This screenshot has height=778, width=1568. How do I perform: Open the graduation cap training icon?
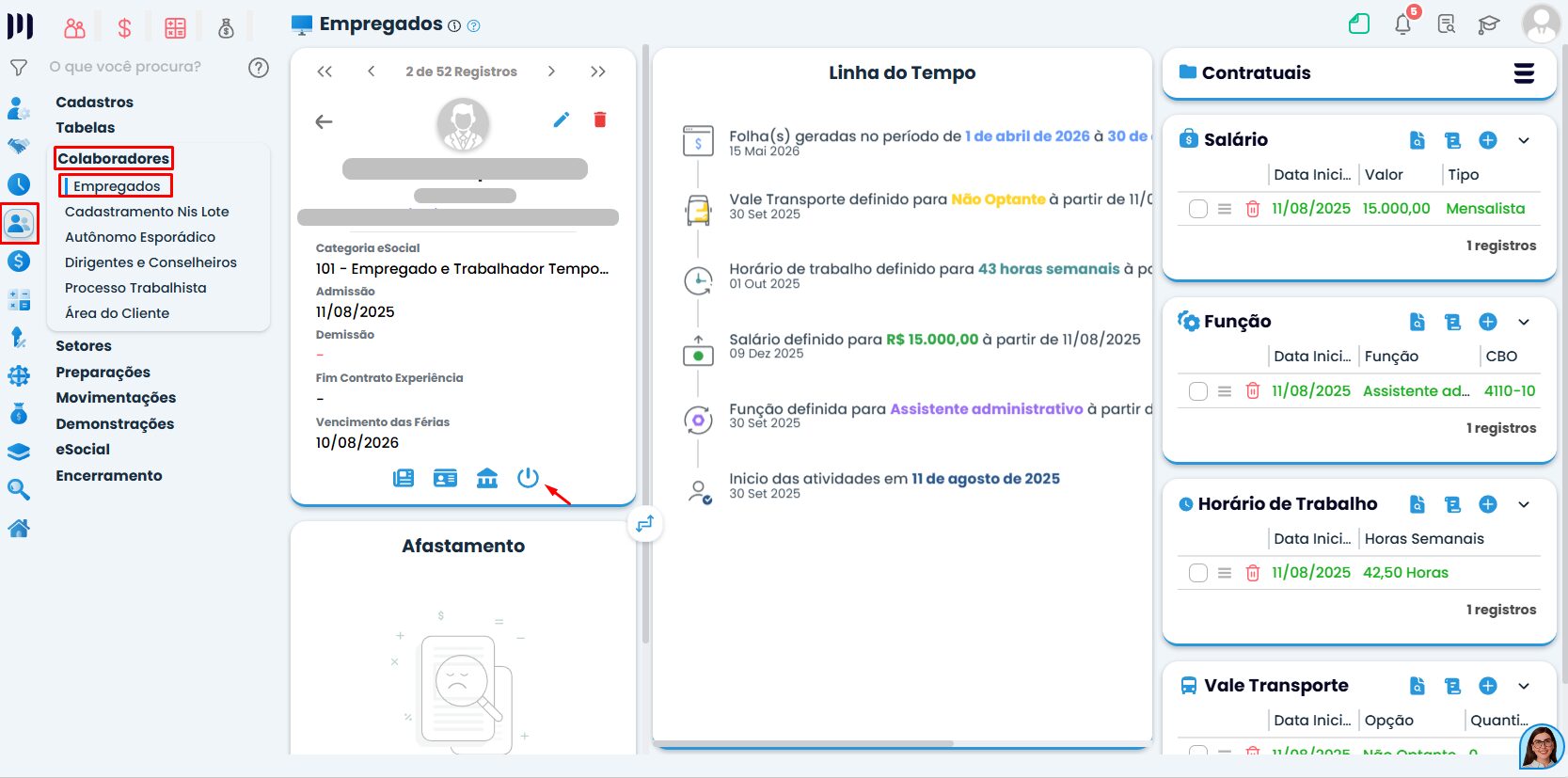click(x=1489, y=24)
